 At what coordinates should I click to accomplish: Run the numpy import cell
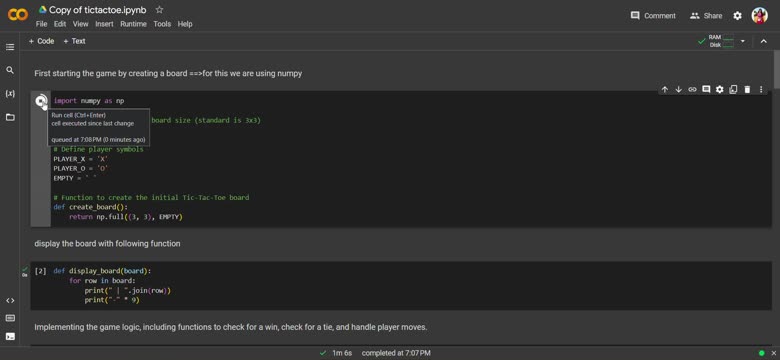click(x=41, y=101)
